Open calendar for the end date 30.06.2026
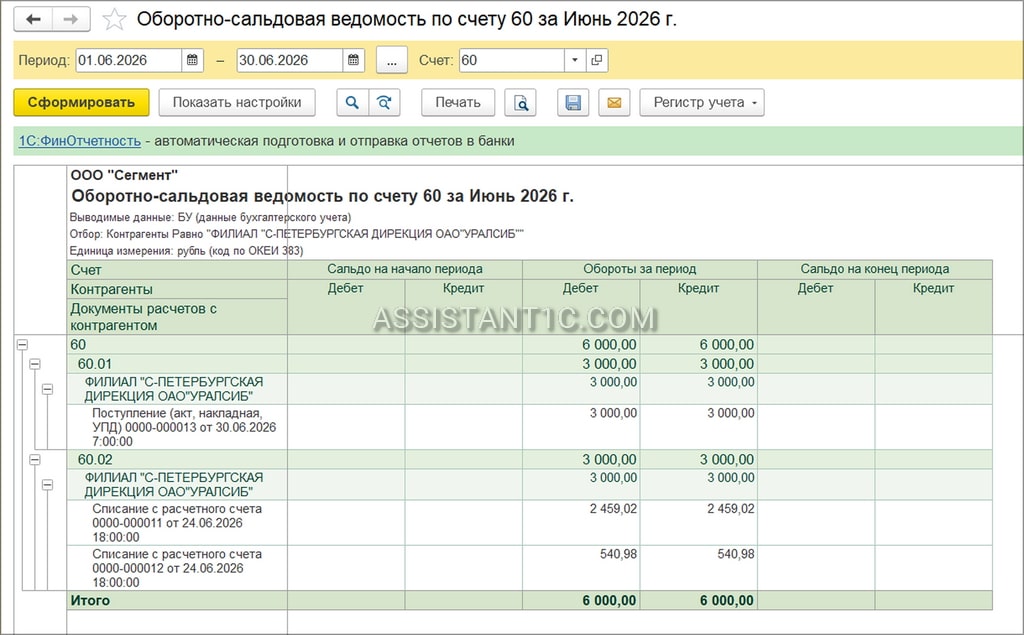 pos(353,60)
